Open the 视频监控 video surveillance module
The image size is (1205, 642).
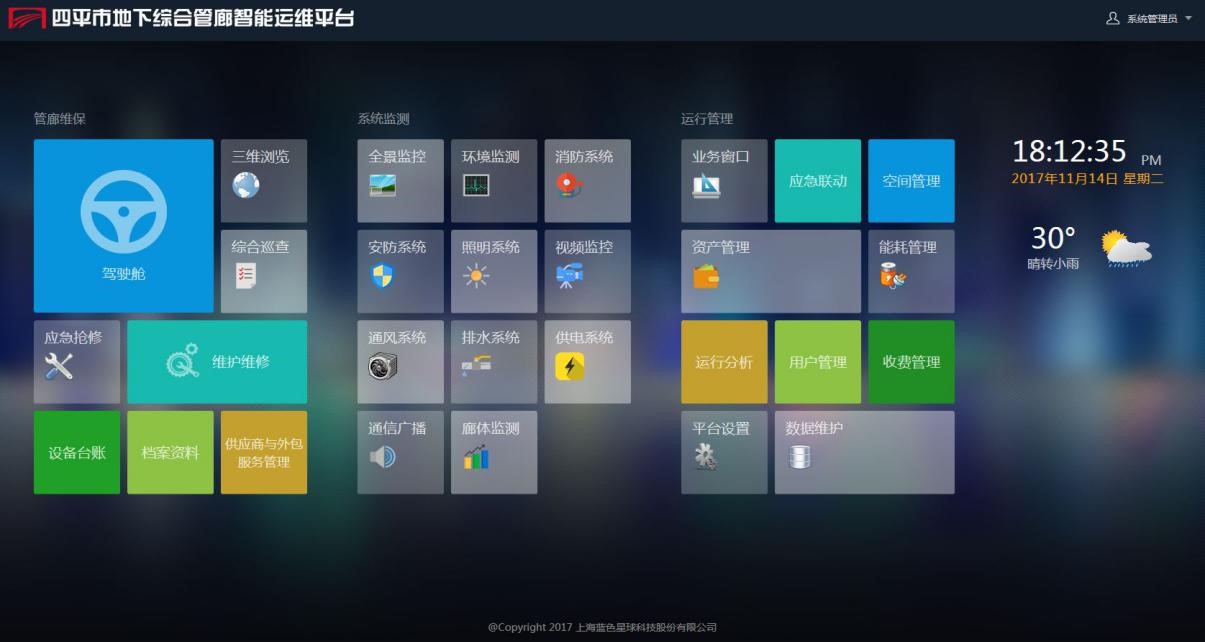(587, 271)
